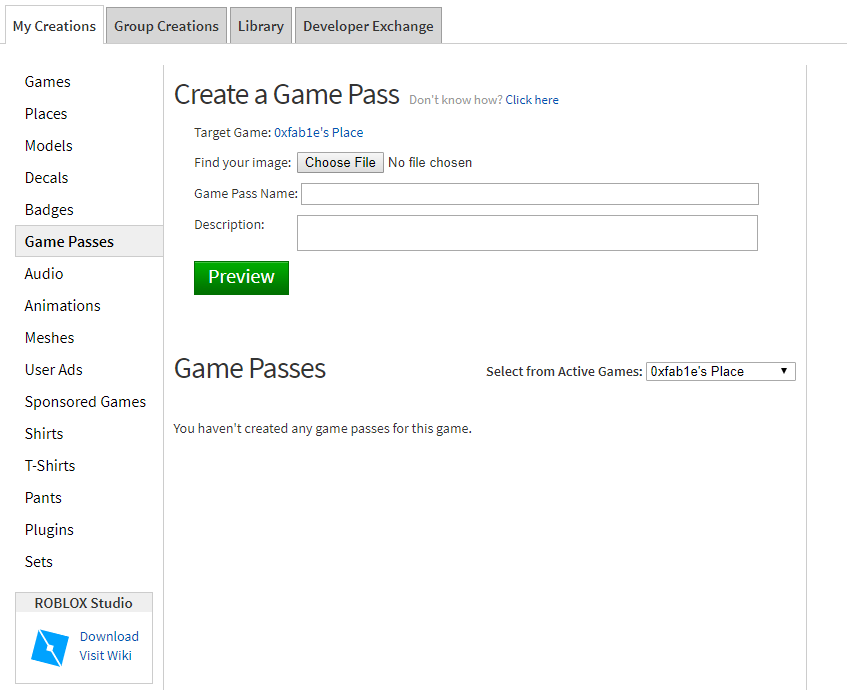Image resolution: width=847 pixels, height=690 pixels.
Task: Open the 0xfab1e's Place target game link
Action: pos(318,132)
